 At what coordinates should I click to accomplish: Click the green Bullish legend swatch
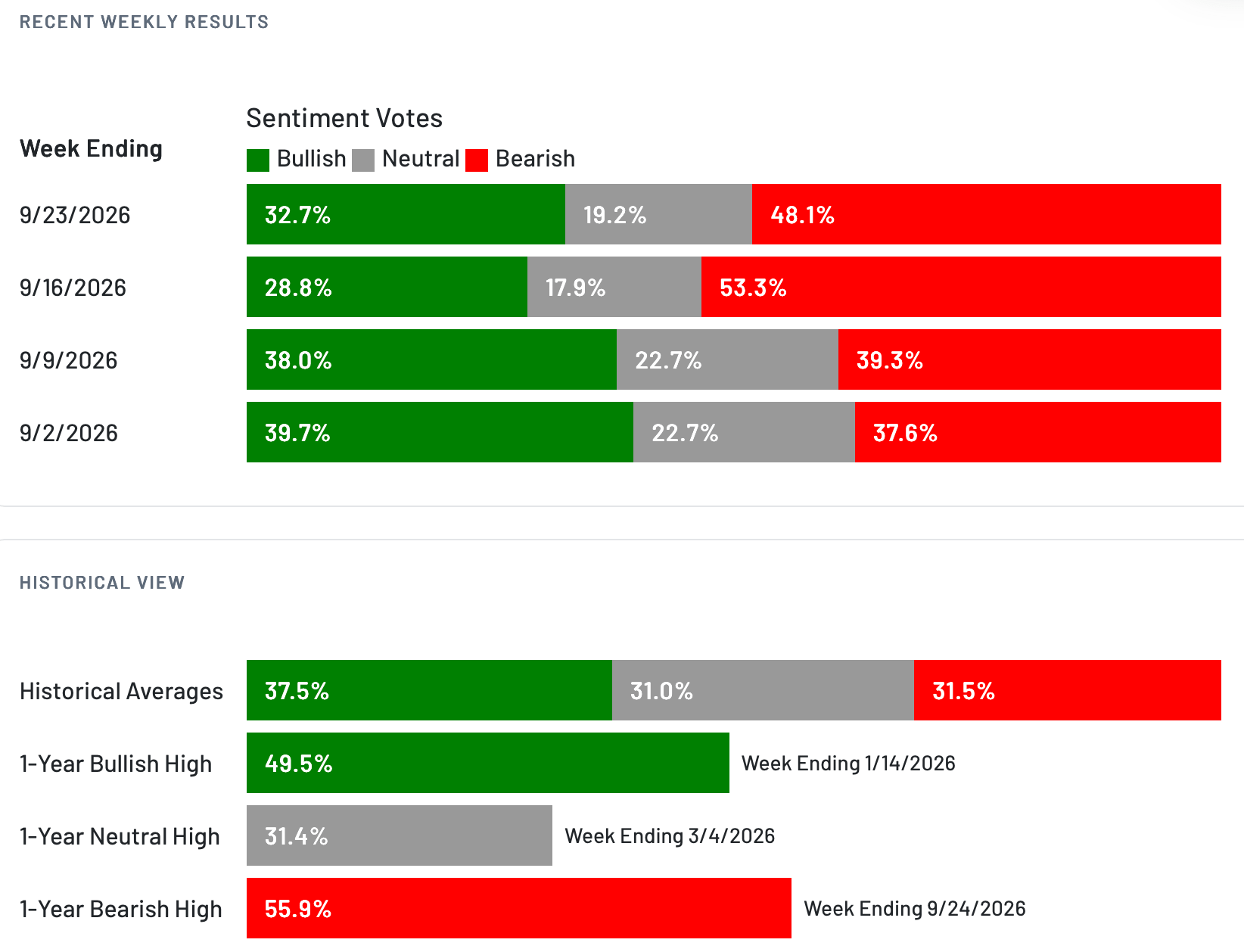258,160
